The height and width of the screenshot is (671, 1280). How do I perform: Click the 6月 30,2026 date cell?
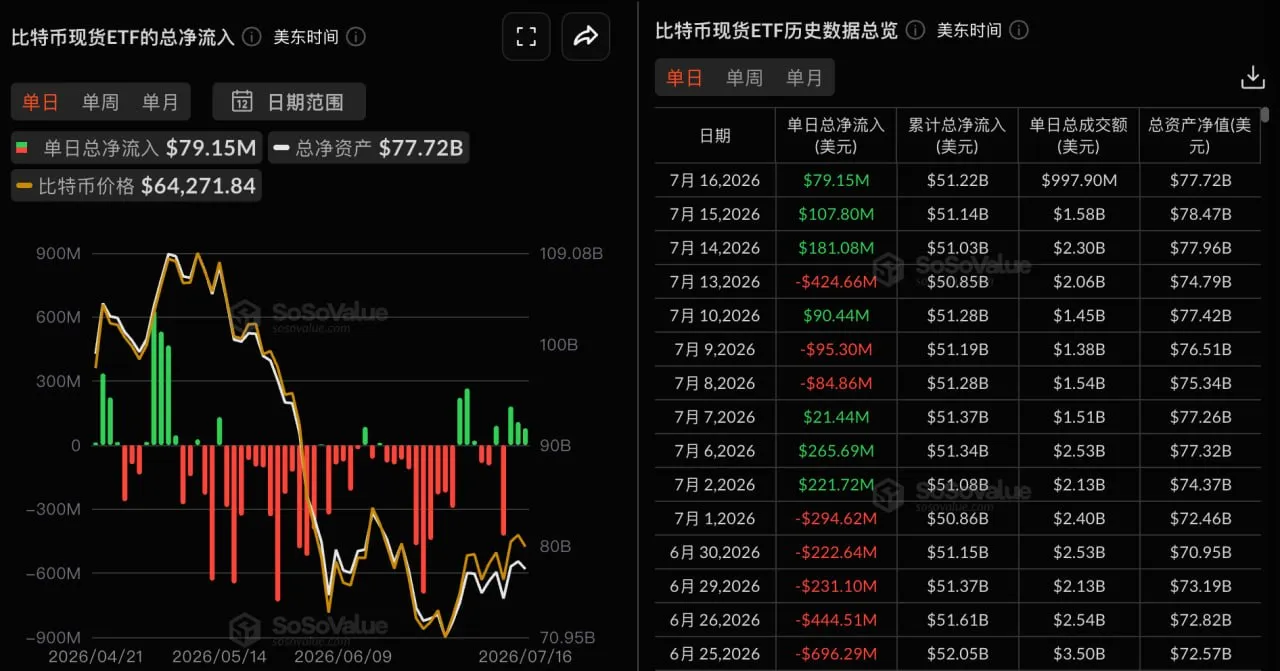pyautogui.click(x=715, y=552)
